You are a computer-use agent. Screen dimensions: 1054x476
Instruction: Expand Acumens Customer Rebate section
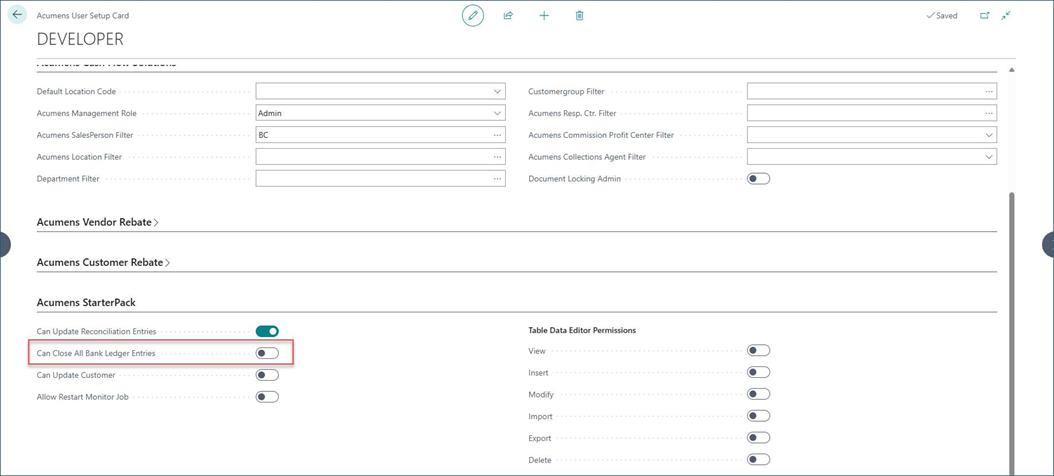[x=104, y=262]
